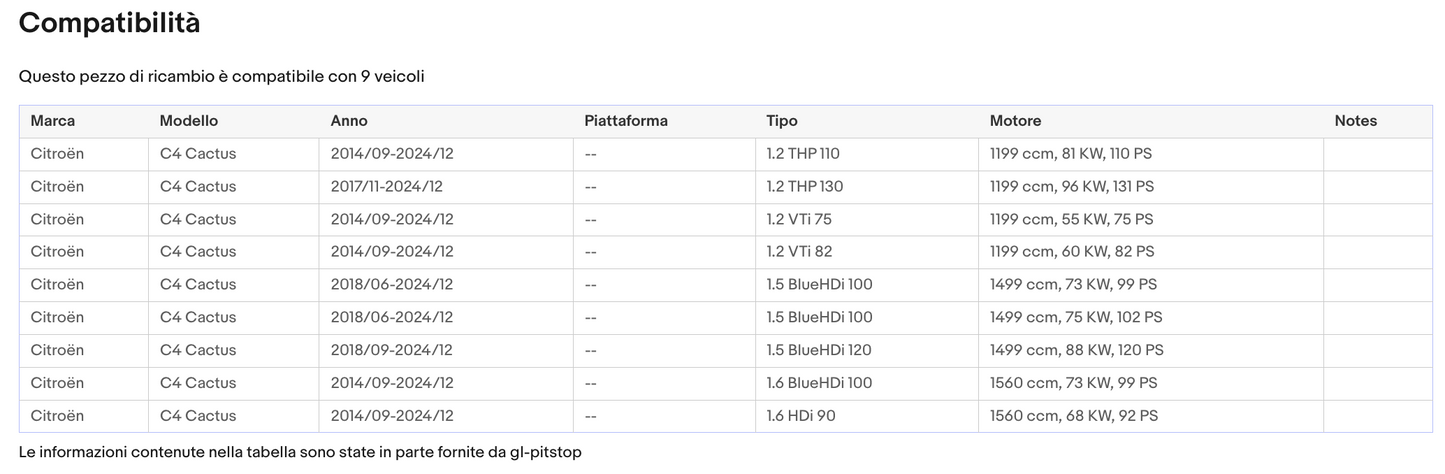The height and width of the screenshot is (474, 1445).
Task: Select the 1.2 THP 110 type cell
Action: (803, 154)
